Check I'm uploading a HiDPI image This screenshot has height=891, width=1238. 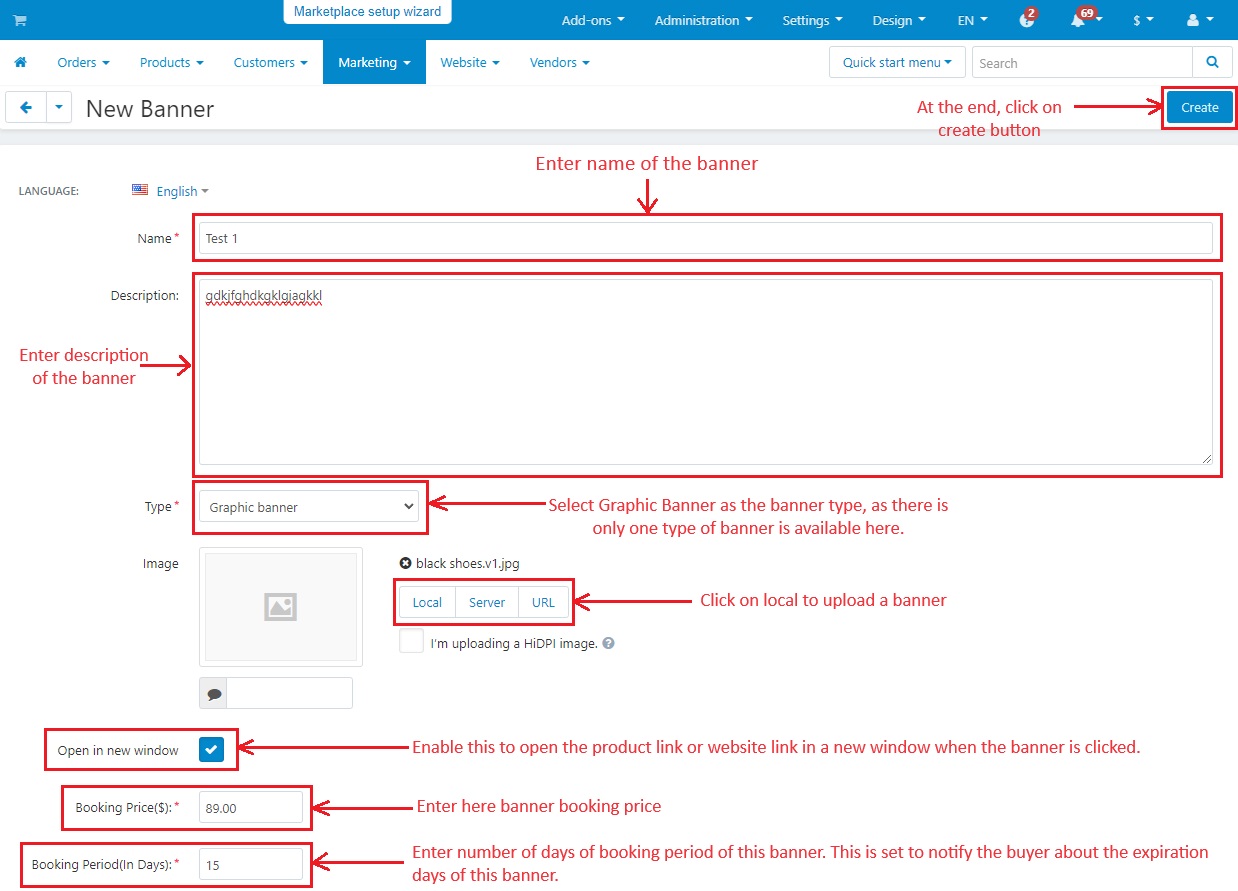[x=411, y=642]
